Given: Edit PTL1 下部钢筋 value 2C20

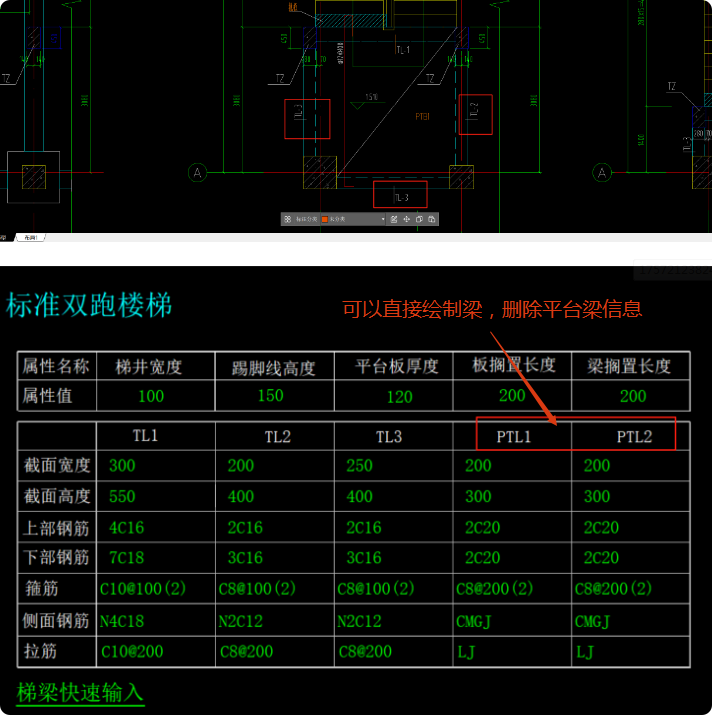Looking at the screenshot, I should point(483,558).
